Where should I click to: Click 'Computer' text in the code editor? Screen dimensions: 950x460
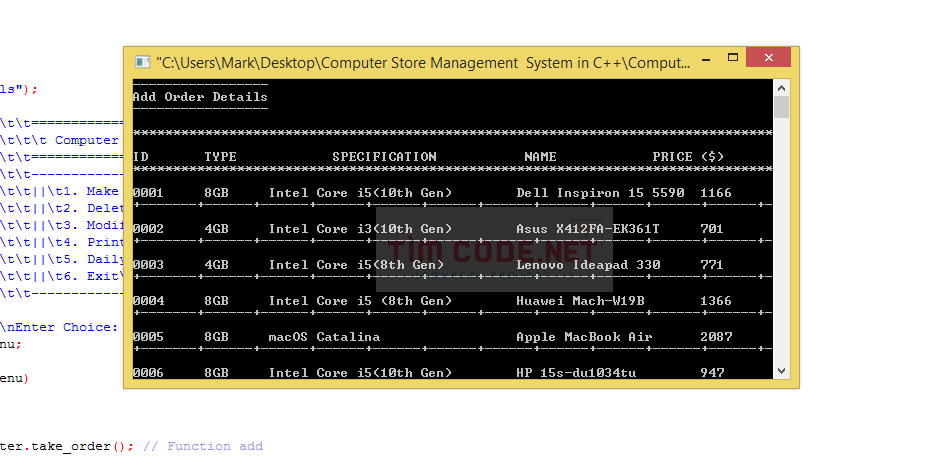click(87, 141)
